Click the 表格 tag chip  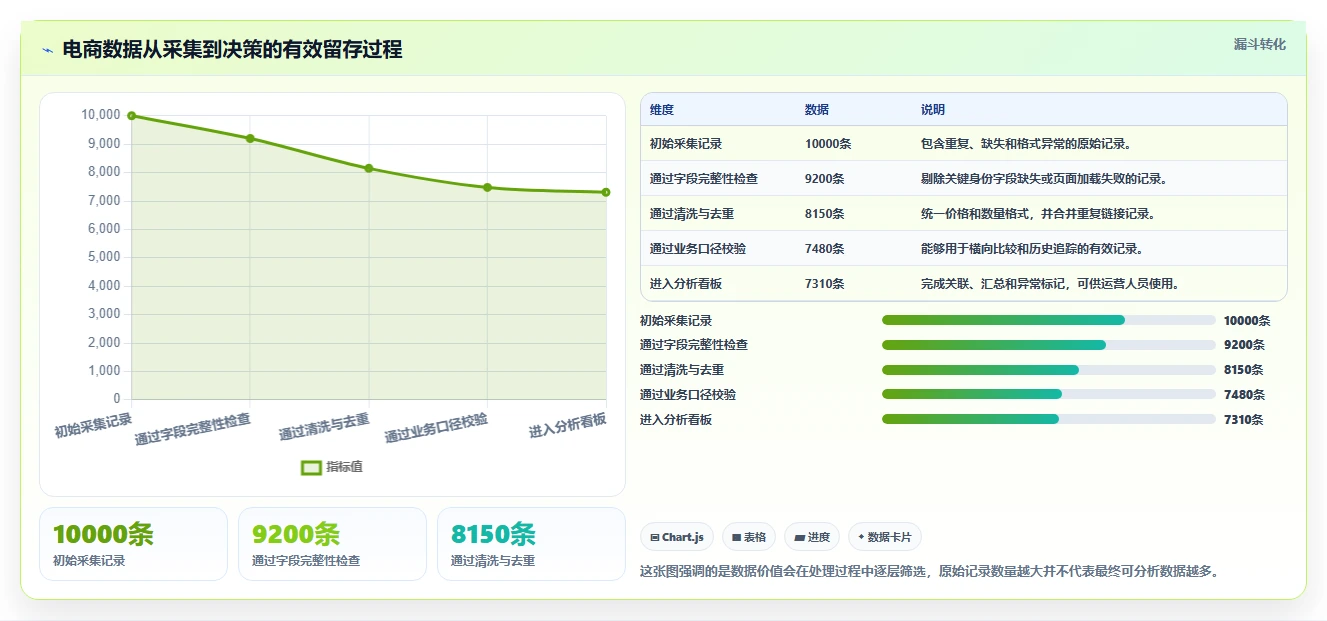749,537
